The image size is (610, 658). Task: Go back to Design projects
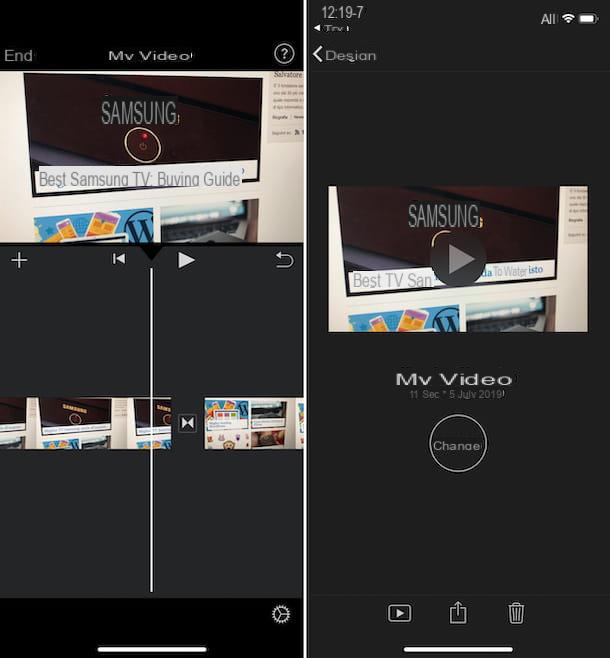coord(344,55)
